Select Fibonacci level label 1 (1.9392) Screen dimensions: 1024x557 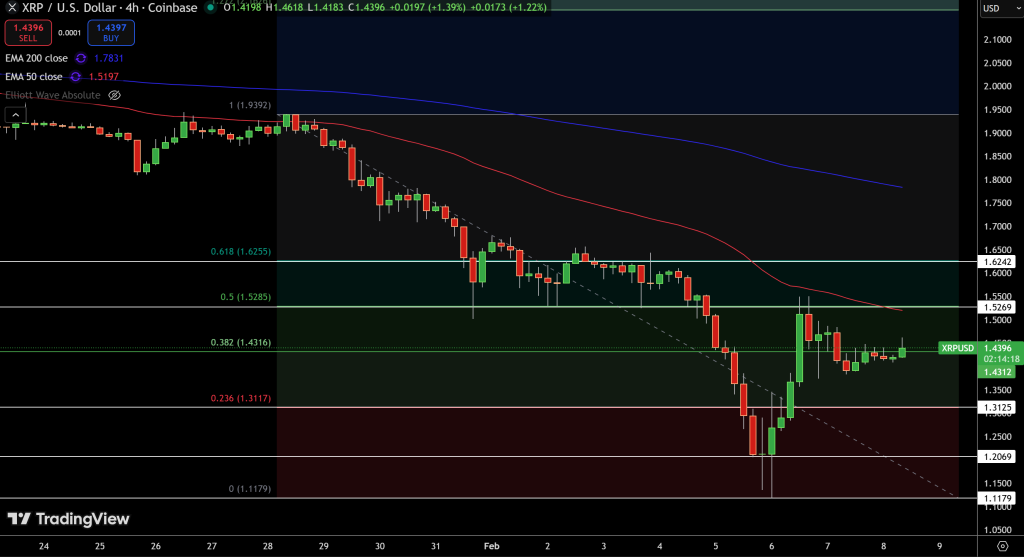249,105
